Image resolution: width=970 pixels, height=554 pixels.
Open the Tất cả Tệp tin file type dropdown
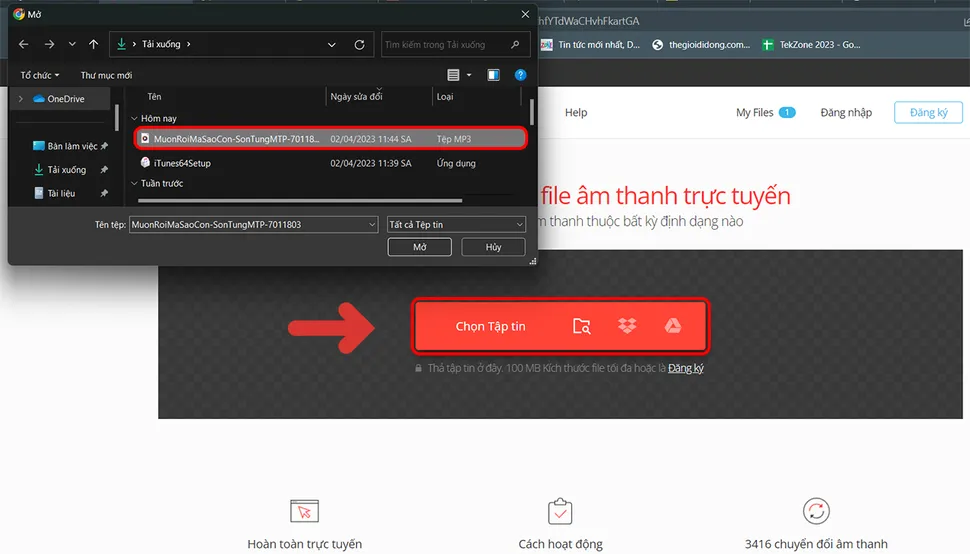point(456,225)
